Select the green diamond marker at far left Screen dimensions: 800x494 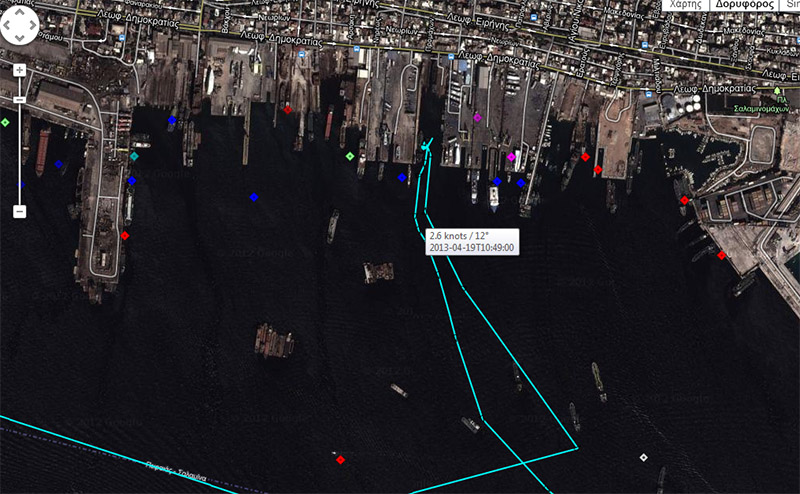(5, 122)
